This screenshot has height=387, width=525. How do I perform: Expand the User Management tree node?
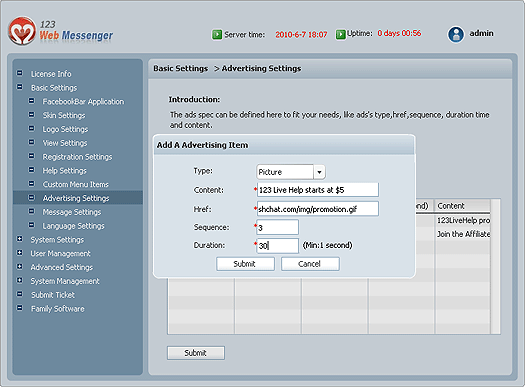20,253
